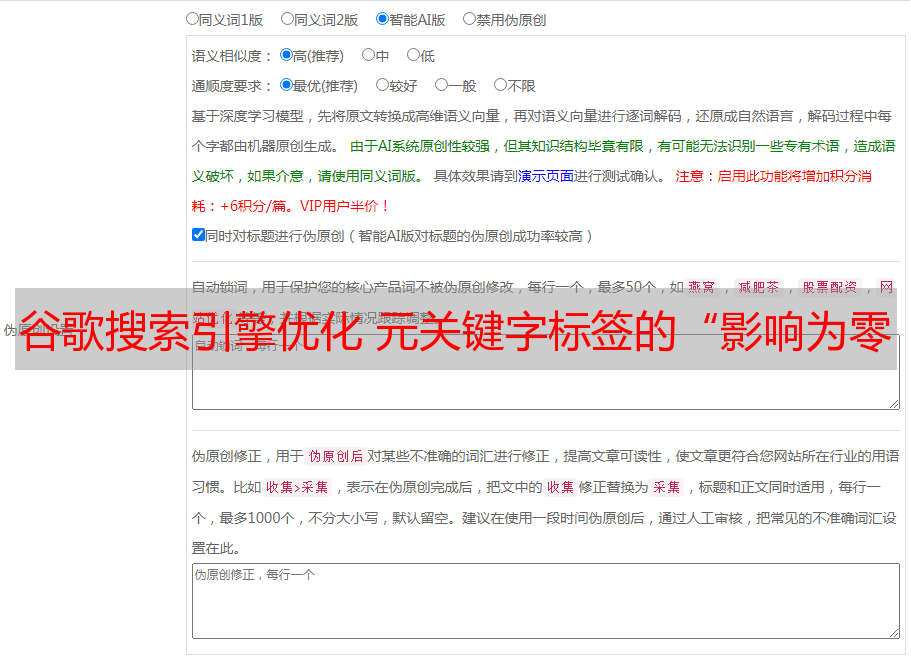
Task: Click the VIP用户半价 red notice text
Action: point(344,206)
